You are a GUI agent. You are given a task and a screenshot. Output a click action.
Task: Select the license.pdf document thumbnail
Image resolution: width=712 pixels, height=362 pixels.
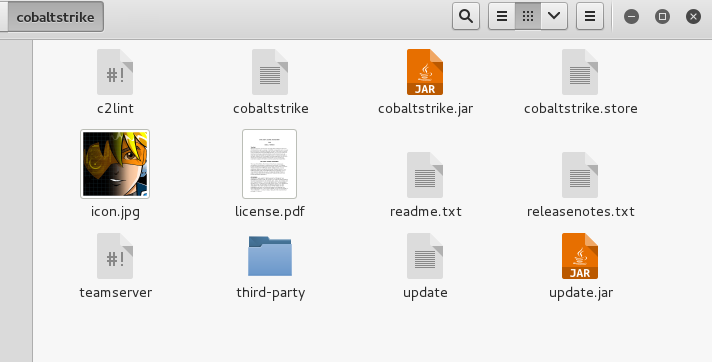coord(270,164)
